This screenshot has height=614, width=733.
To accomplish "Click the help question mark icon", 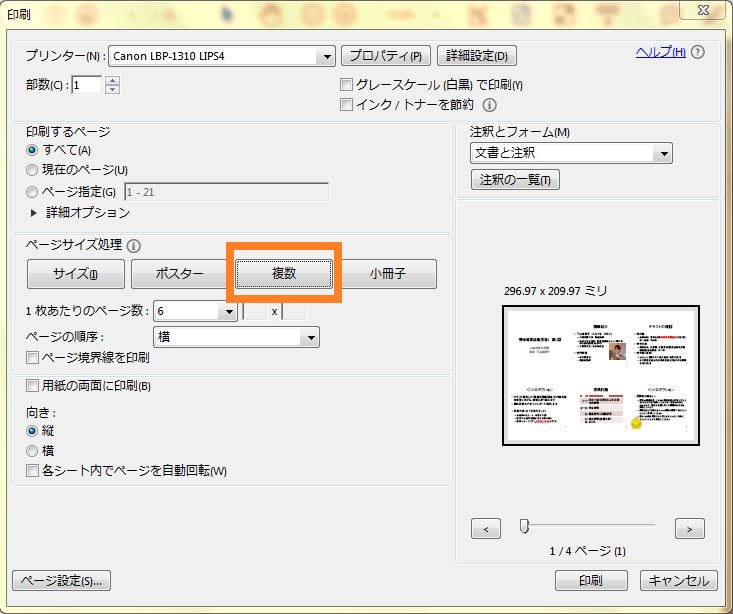I will (x=697, y=52).
